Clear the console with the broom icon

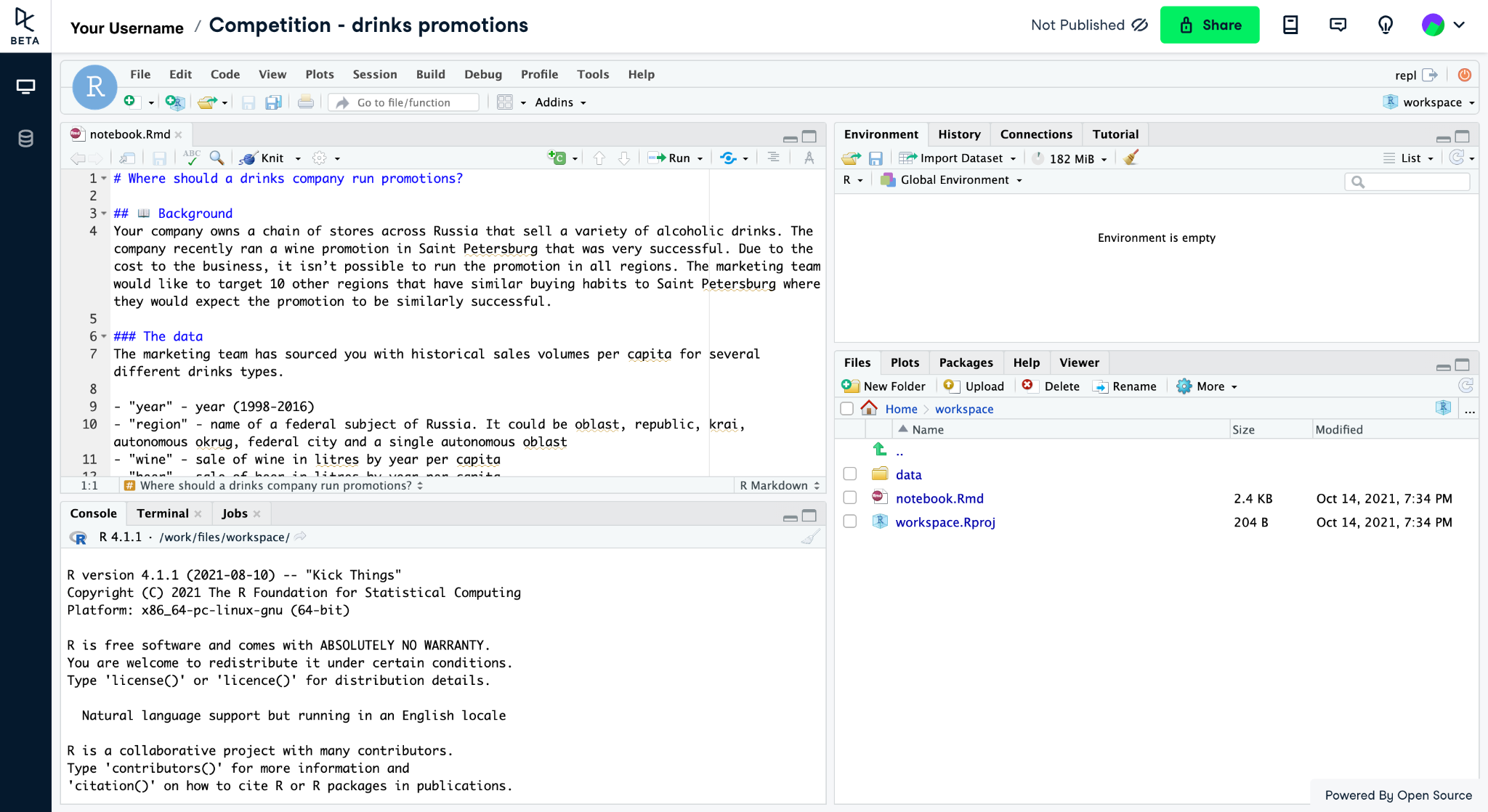point(810,537)
